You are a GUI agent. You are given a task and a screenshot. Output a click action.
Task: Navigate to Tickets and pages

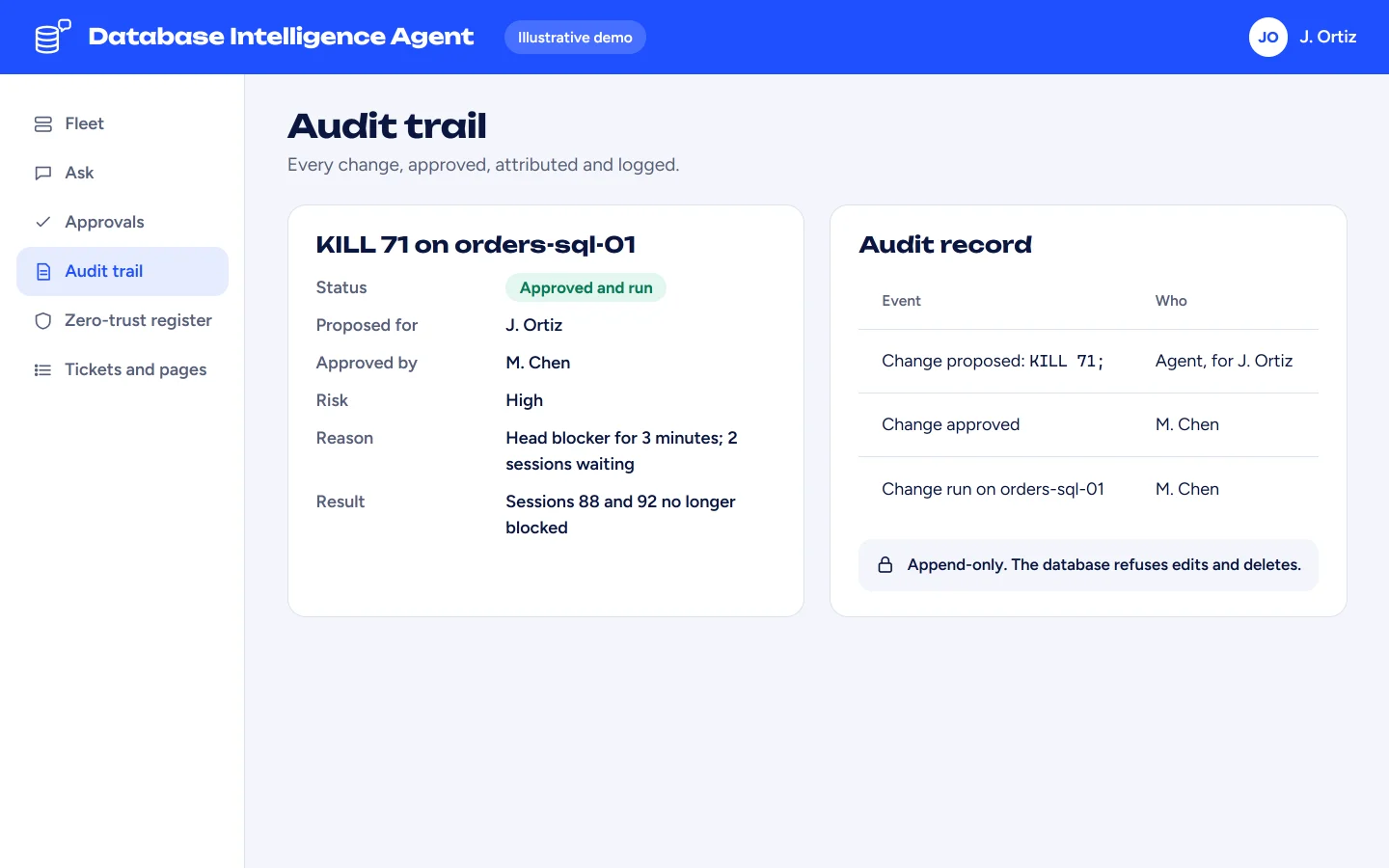[x=123, y=369]
